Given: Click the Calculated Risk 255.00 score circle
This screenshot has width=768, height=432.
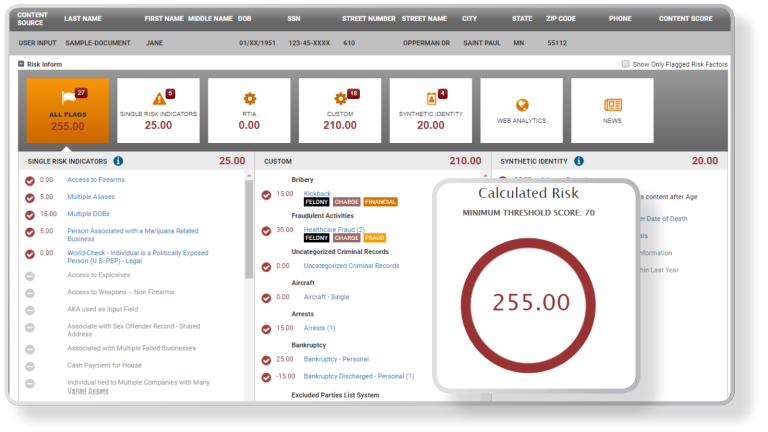Looking at the screenshot, I should [530, 301].
